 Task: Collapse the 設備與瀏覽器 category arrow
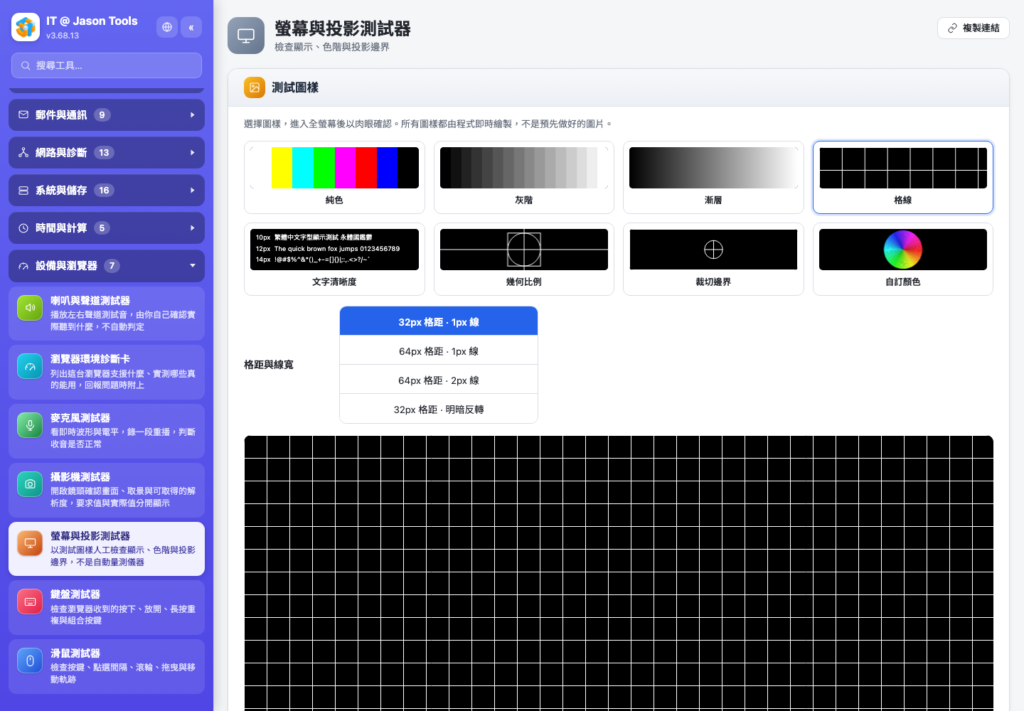[x=192, y=266]
